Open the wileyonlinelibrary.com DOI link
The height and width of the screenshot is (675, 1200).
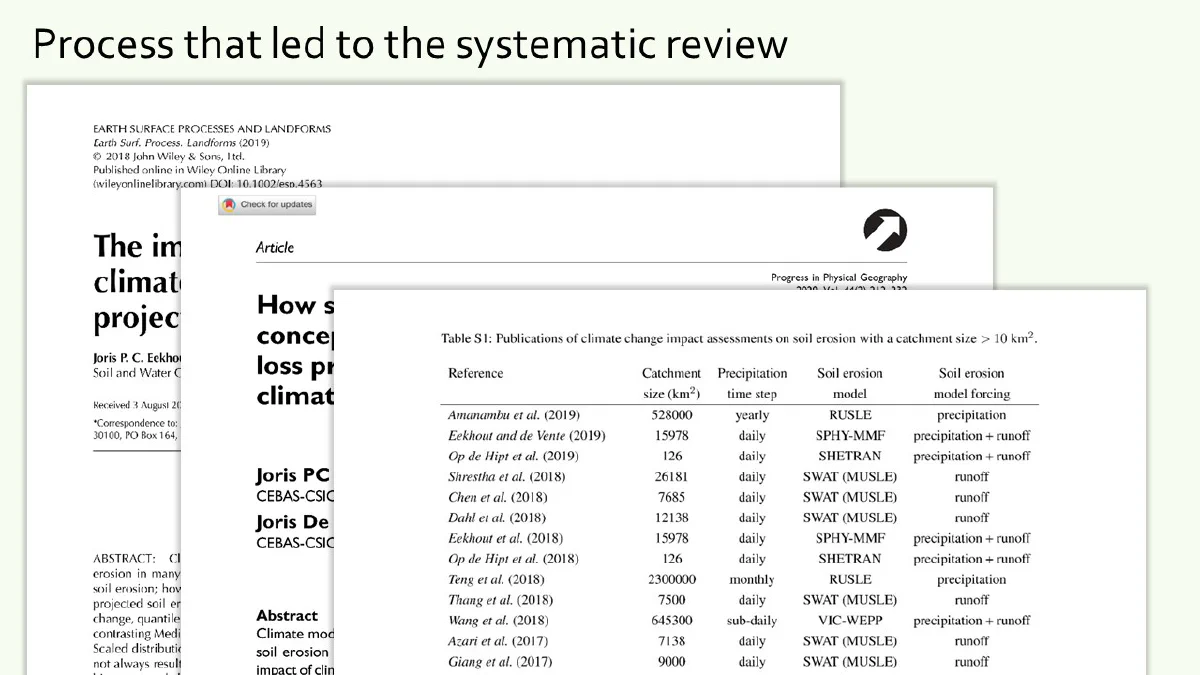click(208, 184)
